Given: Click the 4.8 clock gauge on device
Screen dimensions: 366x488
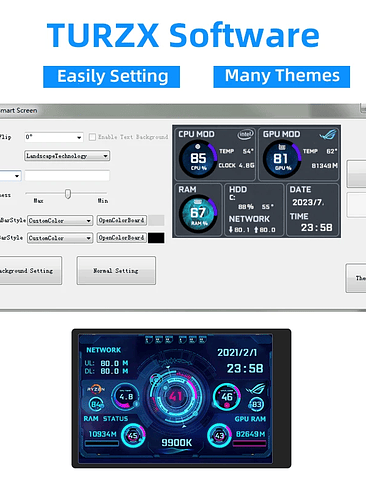Looking at the screenshot, I should click(126, 396).
